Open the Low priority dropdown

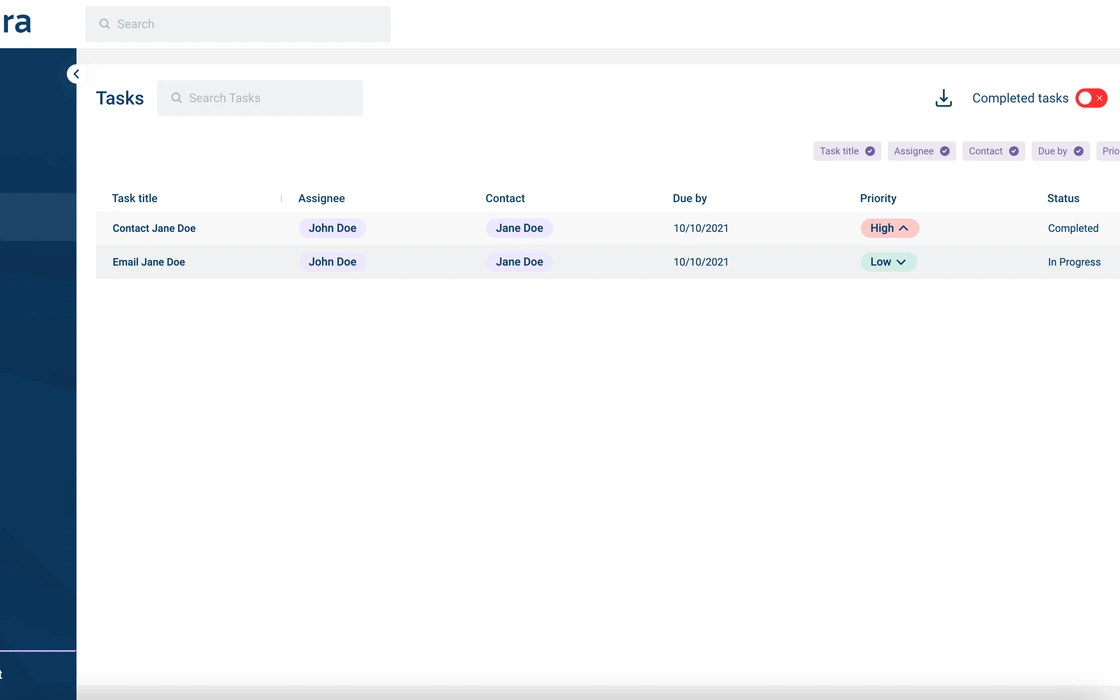888,261
